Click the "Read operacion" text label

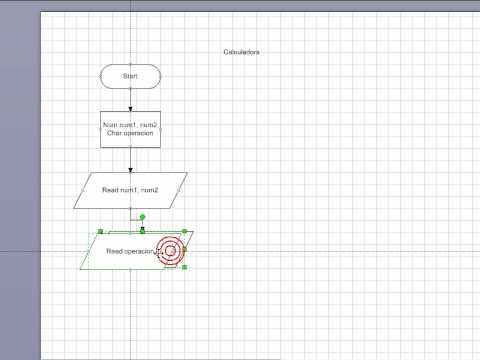click(x=130, y=251)
